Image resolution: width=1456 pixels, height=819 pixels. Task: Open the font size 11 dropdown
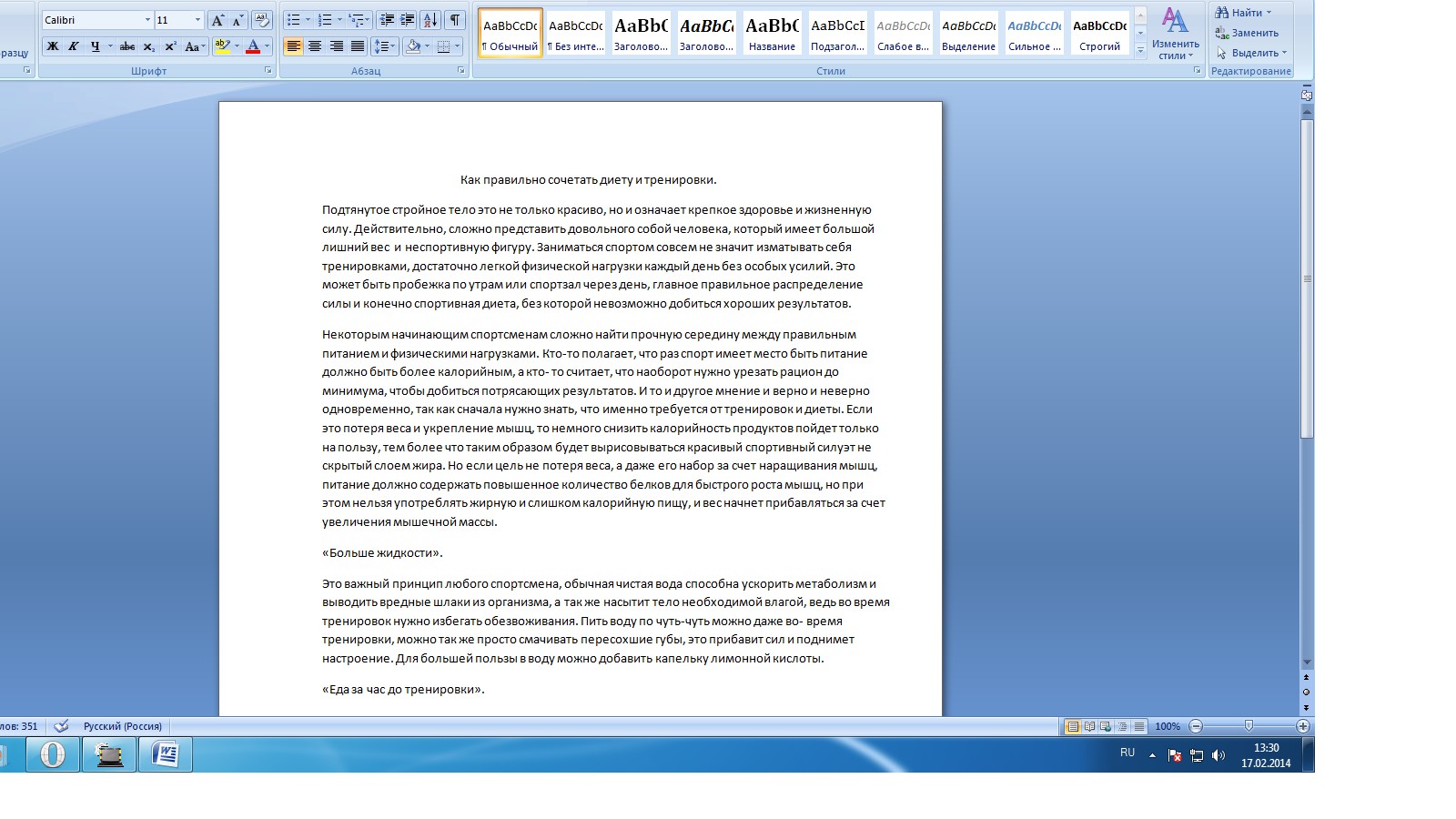pos(197,20)
